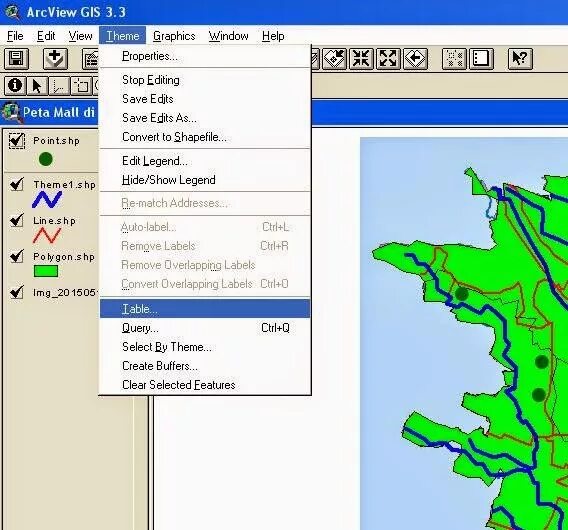This screenshot has width=568, height=530.
Task: Select the Theme1.shp theme name
Action: [64, 185]
